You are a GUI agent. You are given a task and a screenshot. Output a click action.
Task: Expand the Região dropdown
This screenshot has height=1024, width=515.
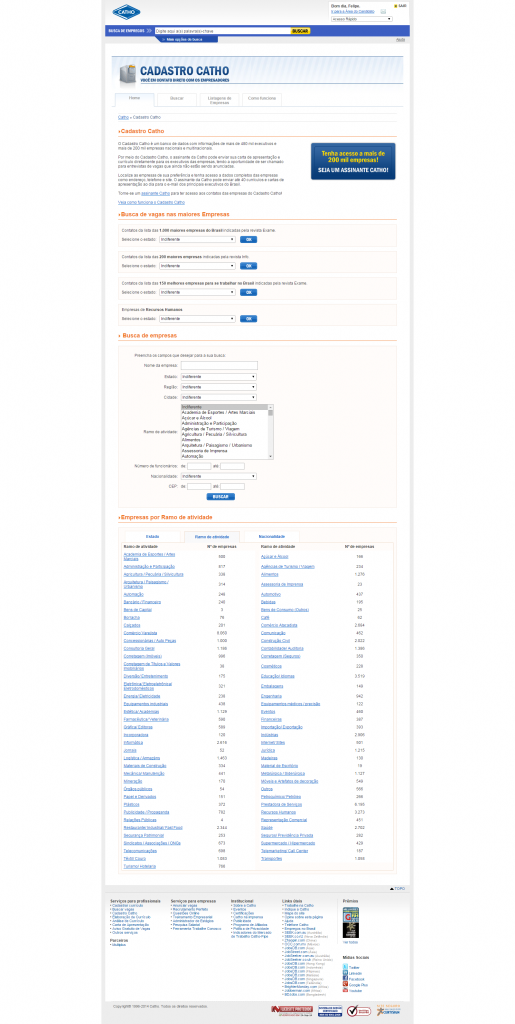point(218,387)
